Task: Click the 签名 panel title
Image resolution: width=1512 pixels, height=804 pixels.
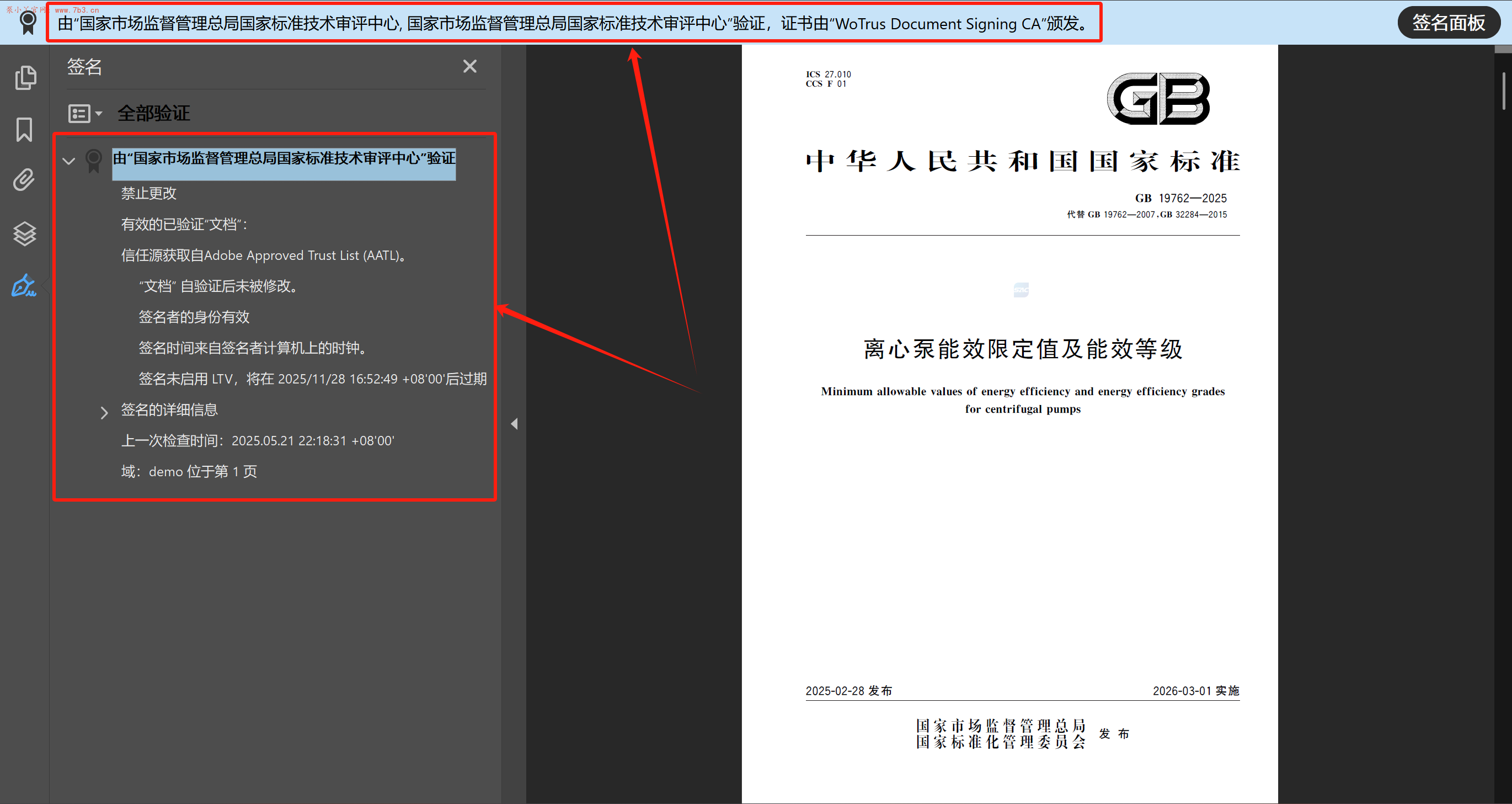Action: coord(84,66)
